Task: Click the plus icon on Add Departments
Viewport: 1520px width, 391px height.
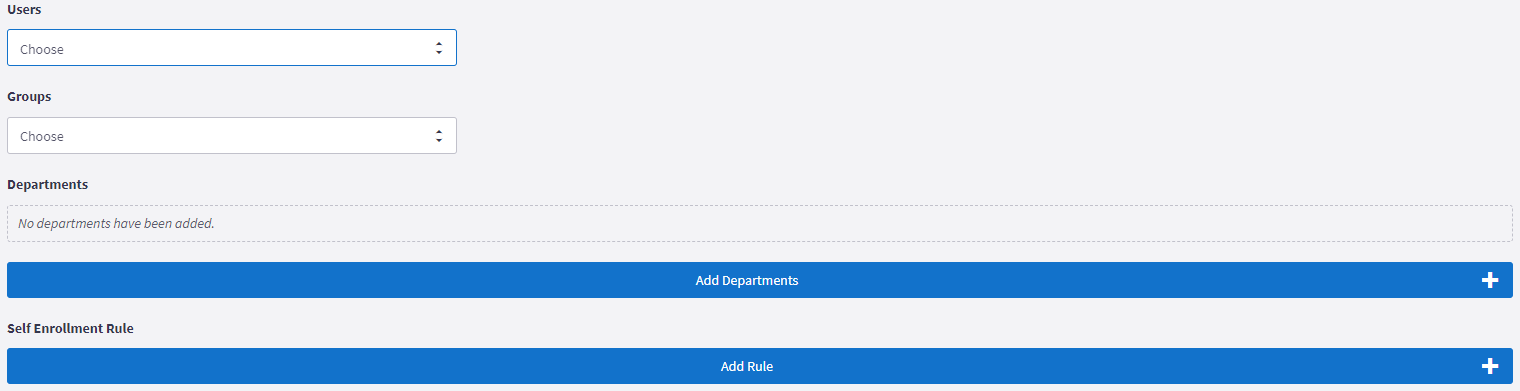Action: (1490, 280)
